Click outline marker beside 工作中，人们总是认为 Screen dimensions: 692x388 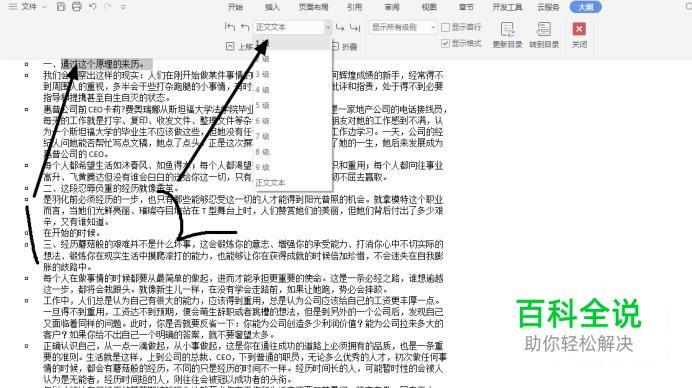(27, 301)
